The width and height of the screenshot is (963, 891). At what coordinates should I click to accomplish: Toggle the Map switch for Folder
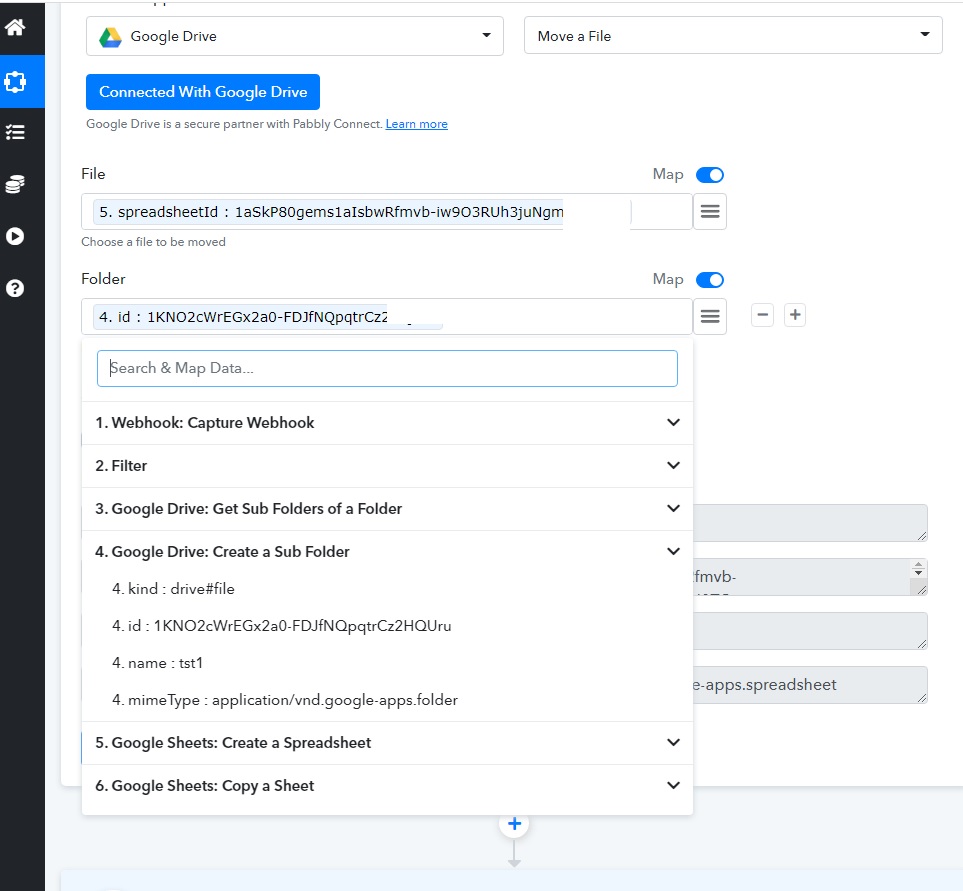pos(710,280)
